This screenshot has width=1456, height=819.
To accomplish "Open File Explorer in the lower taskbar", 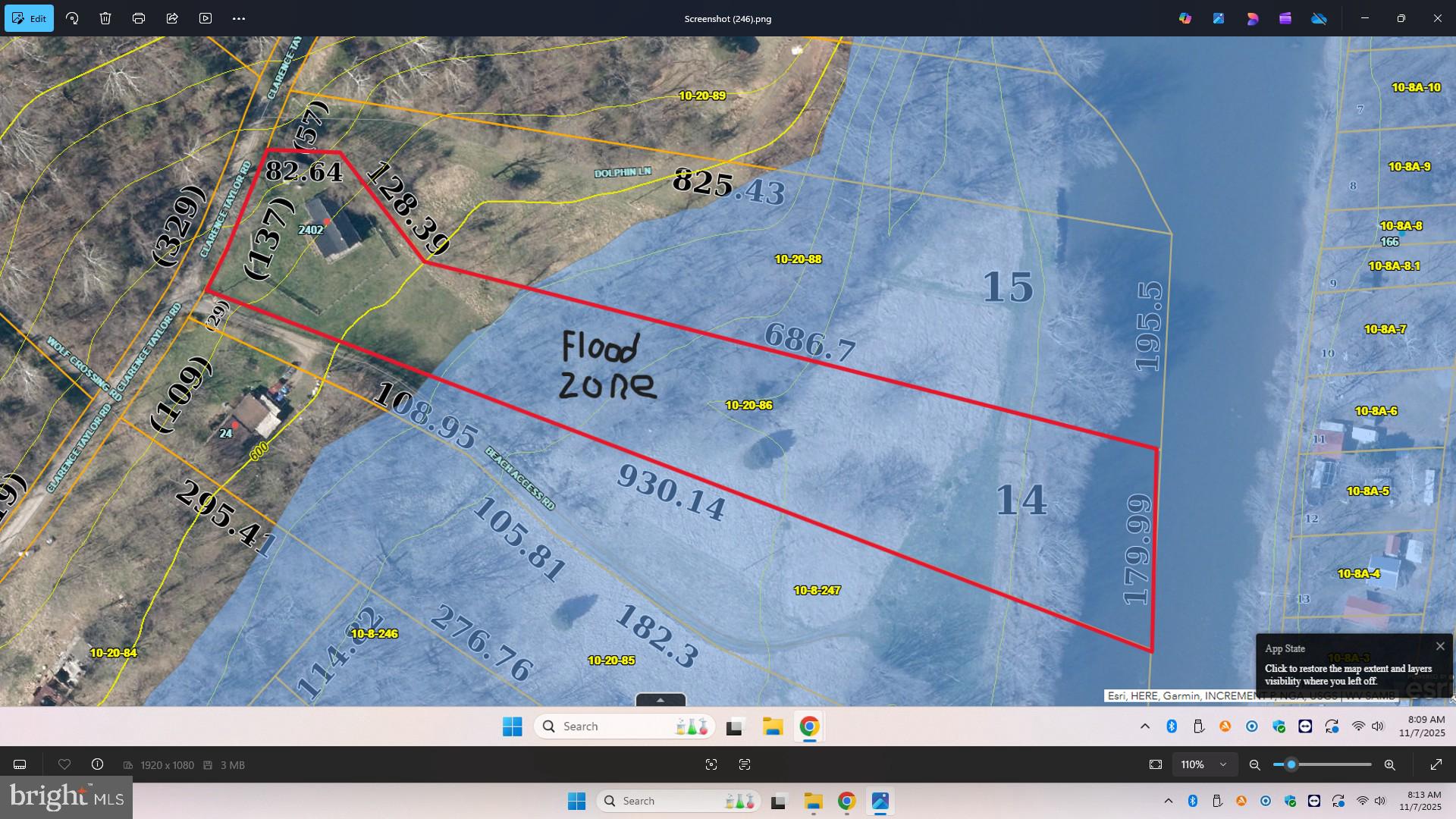I will click(814, 801).
